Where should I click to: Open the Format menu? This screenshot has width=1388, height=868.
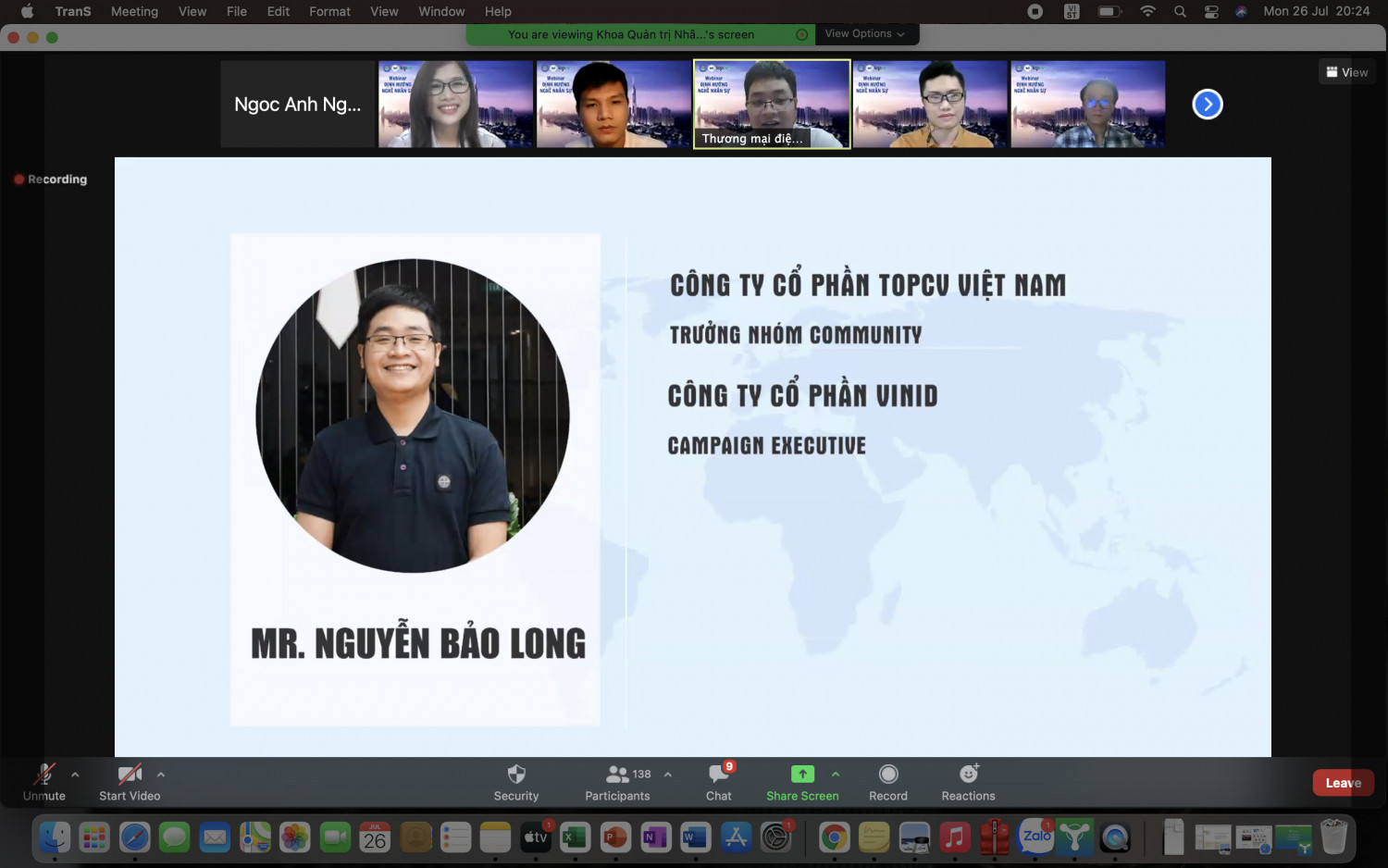(x=330, y=11)
